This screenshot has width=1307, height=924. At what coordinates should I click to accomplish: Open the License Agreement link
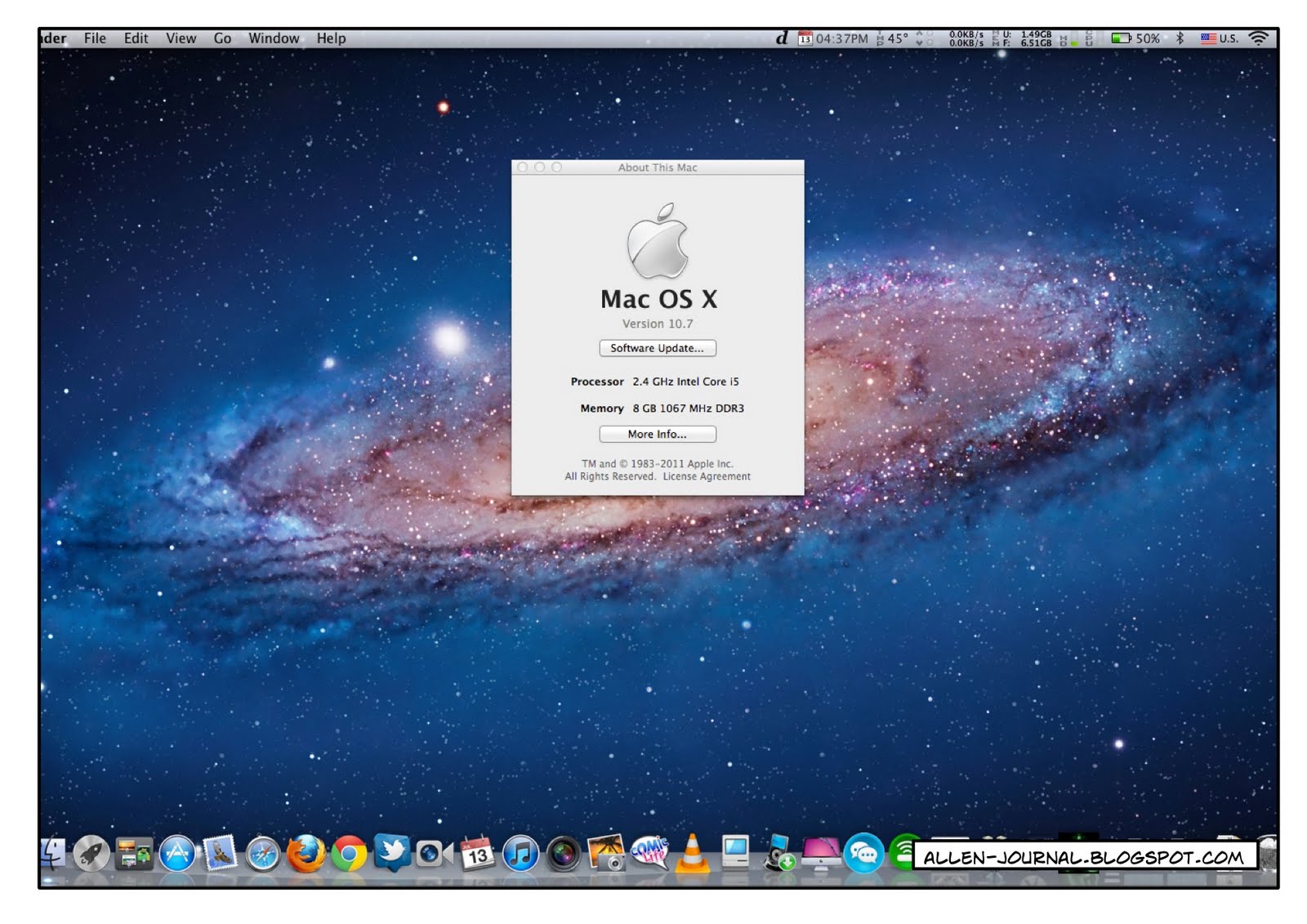(707, 476)
